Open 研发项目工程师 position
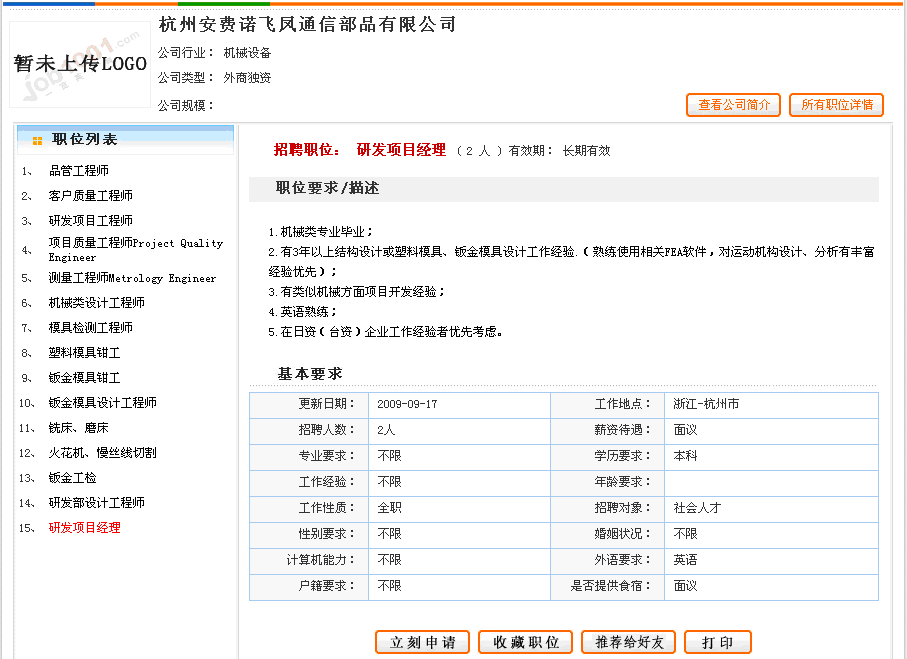 point(91,221)
